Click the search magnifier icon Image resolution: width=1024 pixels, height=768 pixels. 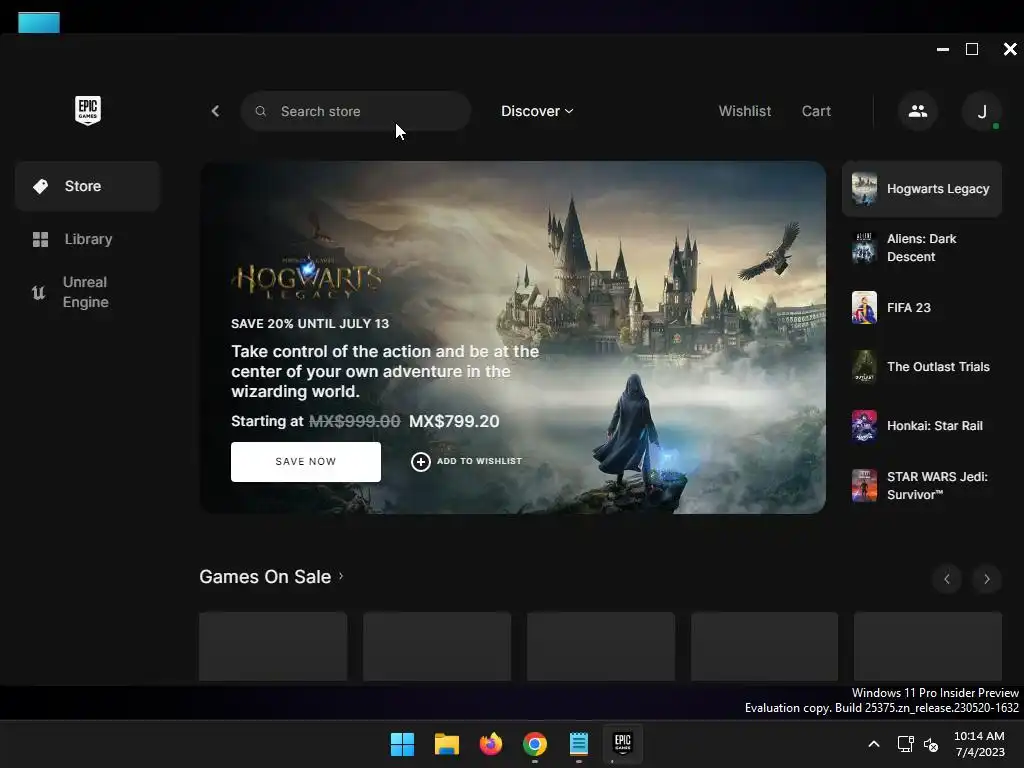coord(261,111)
